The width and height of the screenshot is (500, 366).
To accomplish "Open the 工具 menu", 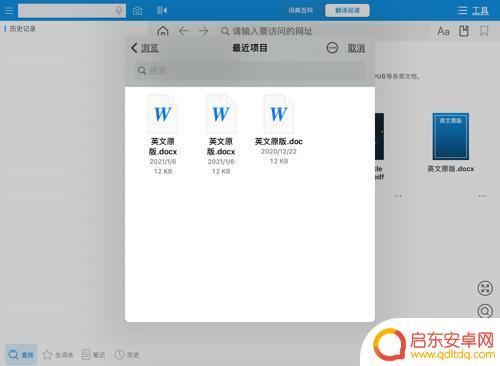I will (x=480, y=11).
